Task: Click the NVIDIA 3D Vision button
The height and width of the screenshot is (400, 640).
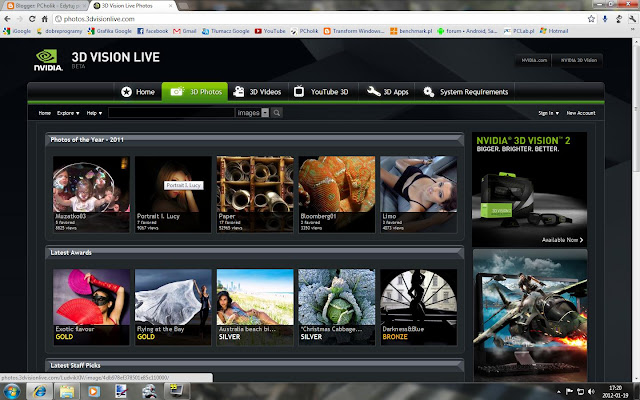Action: tap(578, 60)
